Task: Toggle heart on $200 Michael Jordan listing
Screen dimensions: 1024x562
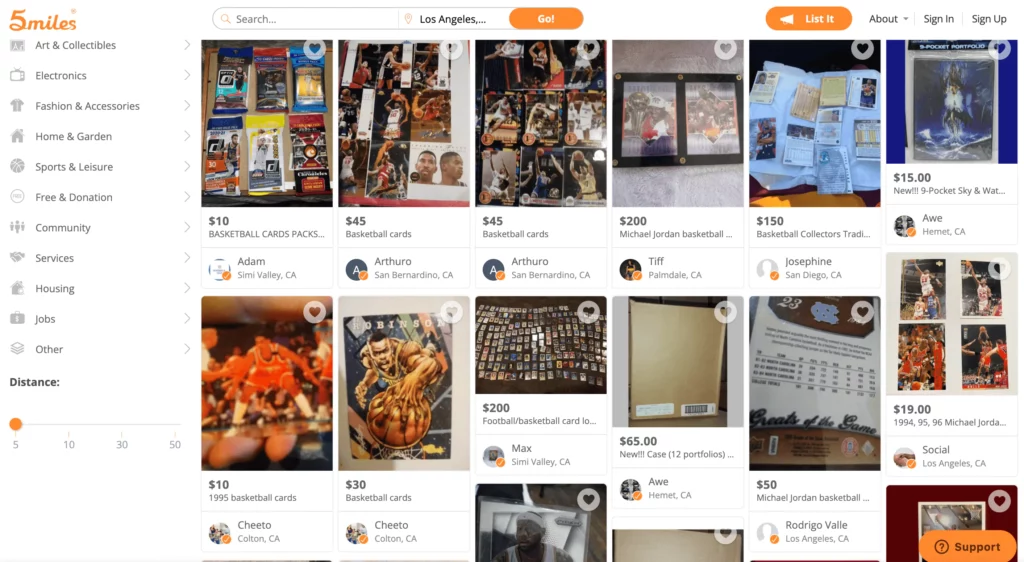Action: 726,48
